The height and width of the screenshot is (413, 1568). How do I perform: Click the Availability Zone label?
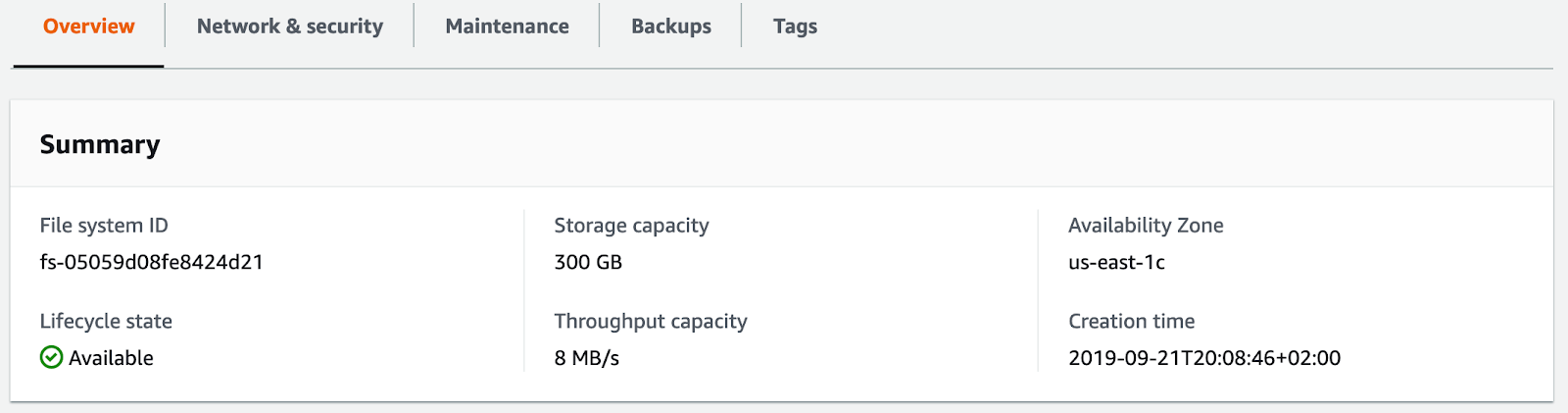(x=1146, y=226)
